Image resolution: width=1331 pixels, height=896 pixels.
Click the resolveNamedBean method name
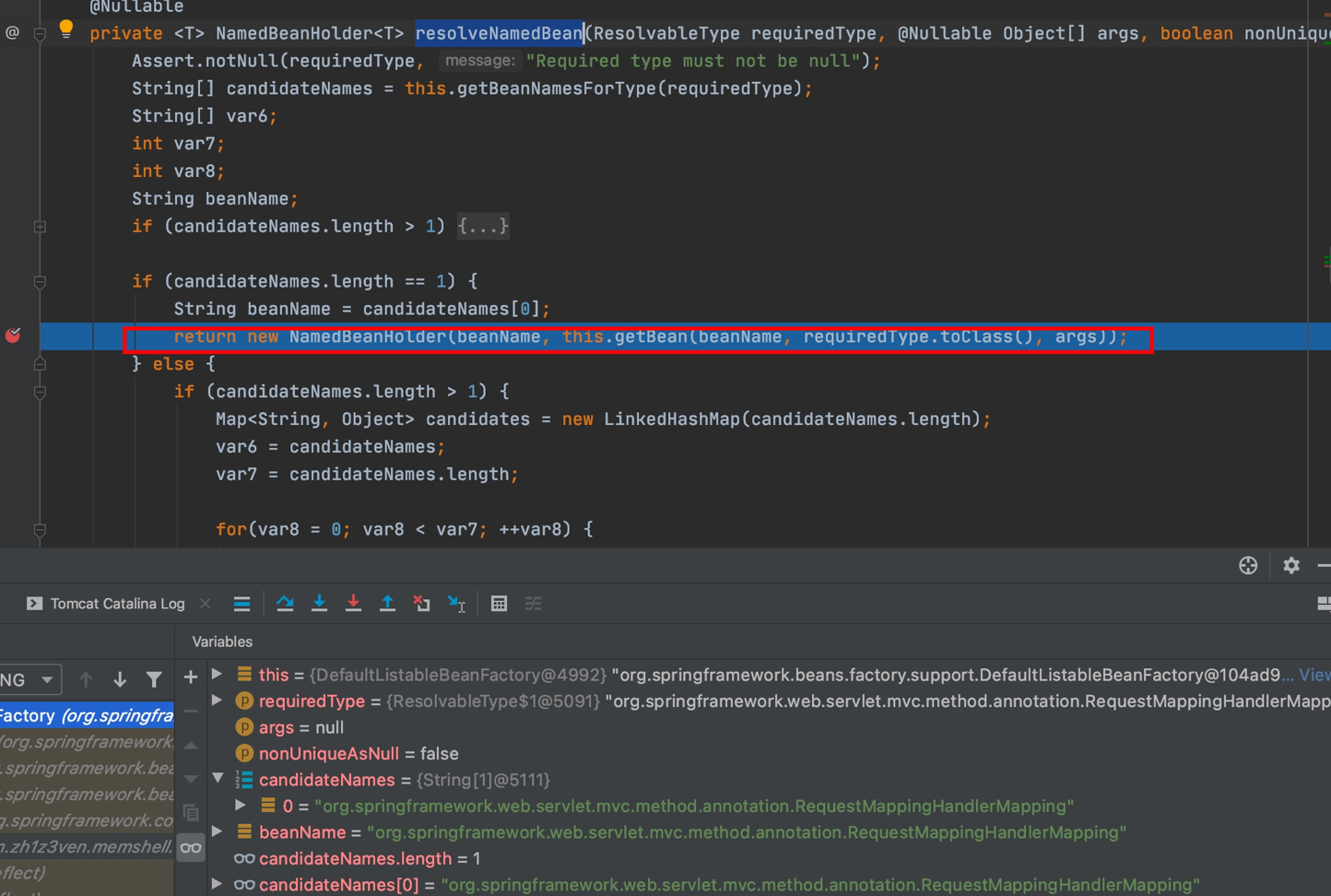[499, 33]
